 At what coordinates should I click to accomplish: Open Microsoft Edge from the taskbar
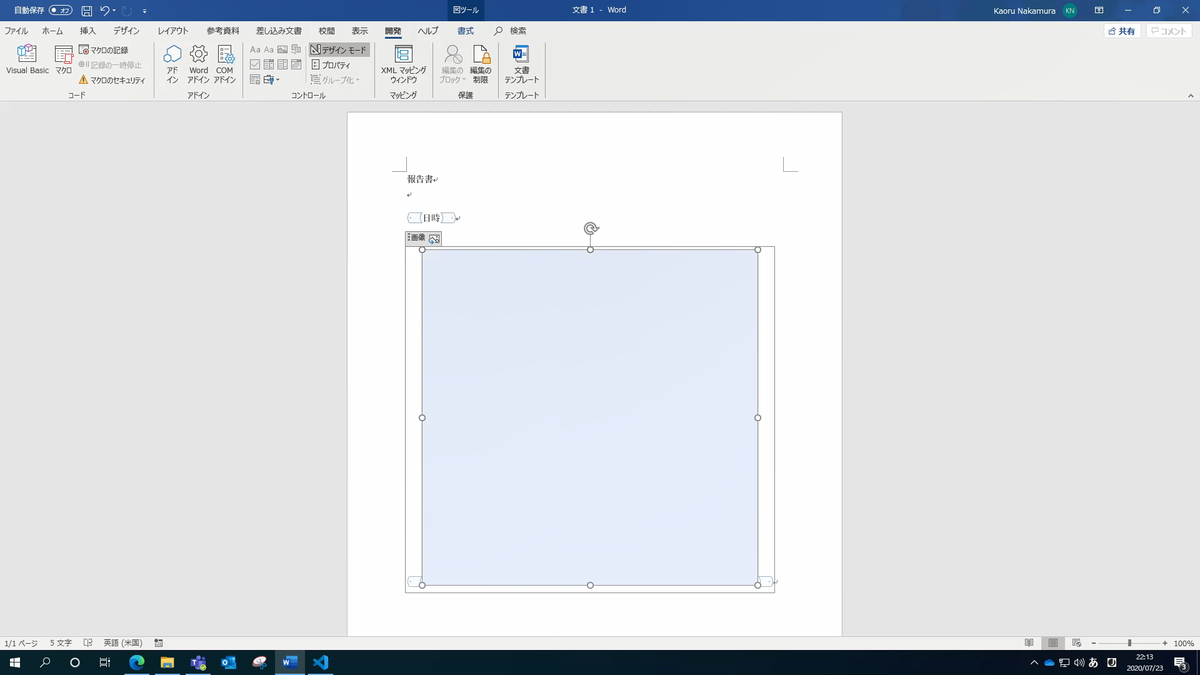pyautogui.click(x=137, y=663)
